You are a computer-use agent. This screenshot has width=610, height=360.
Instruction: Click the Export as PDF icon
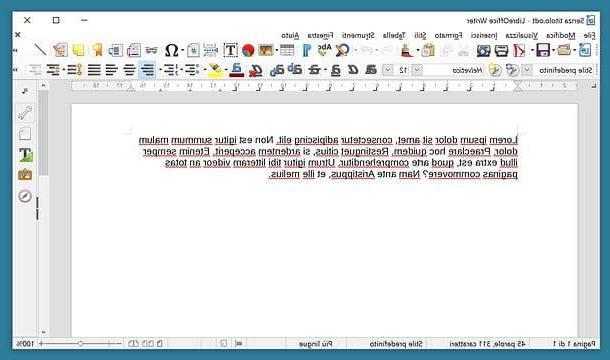point(519,50)
